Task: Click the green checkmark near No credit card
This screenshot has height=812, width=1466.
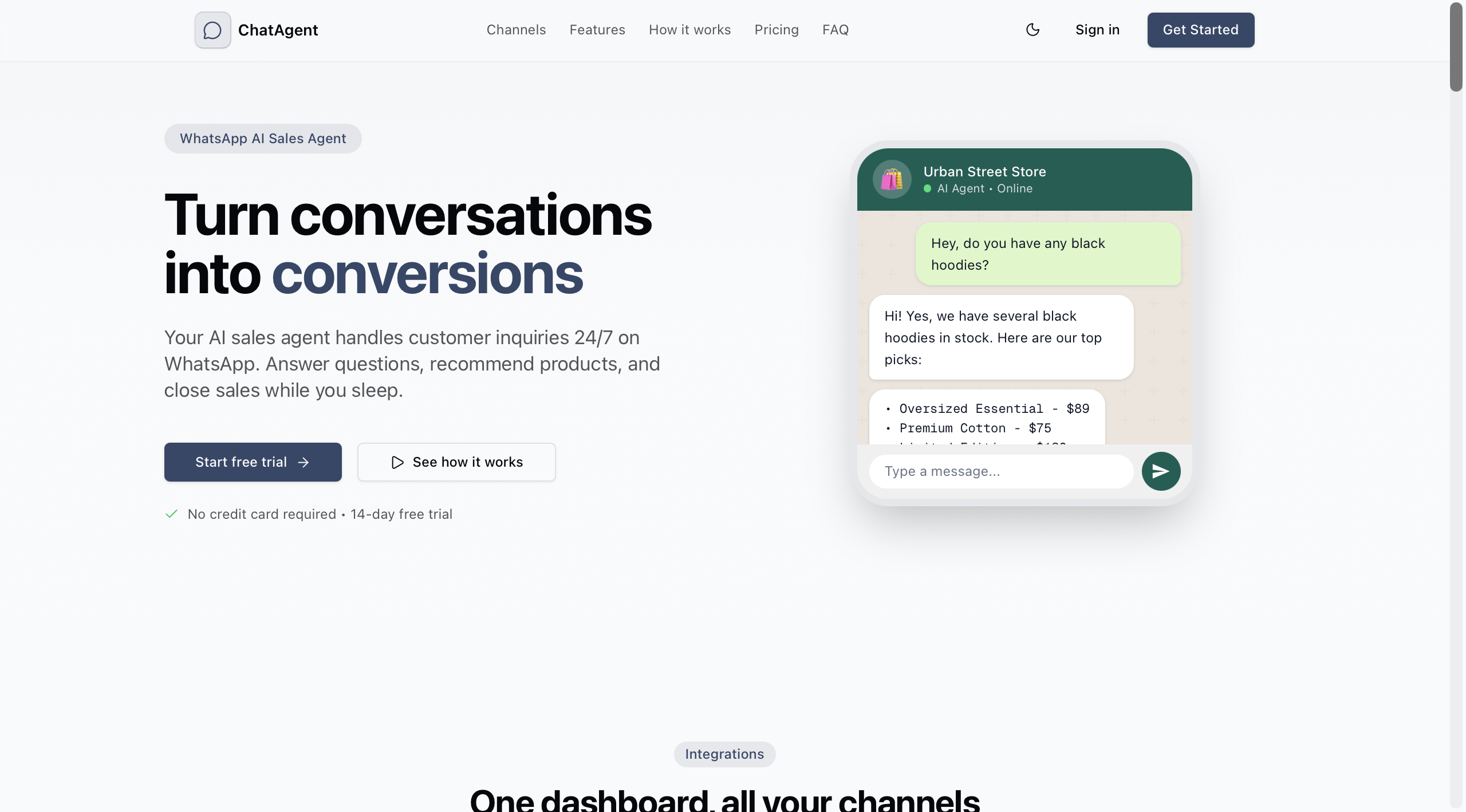Action: click(x=171, y=514)
